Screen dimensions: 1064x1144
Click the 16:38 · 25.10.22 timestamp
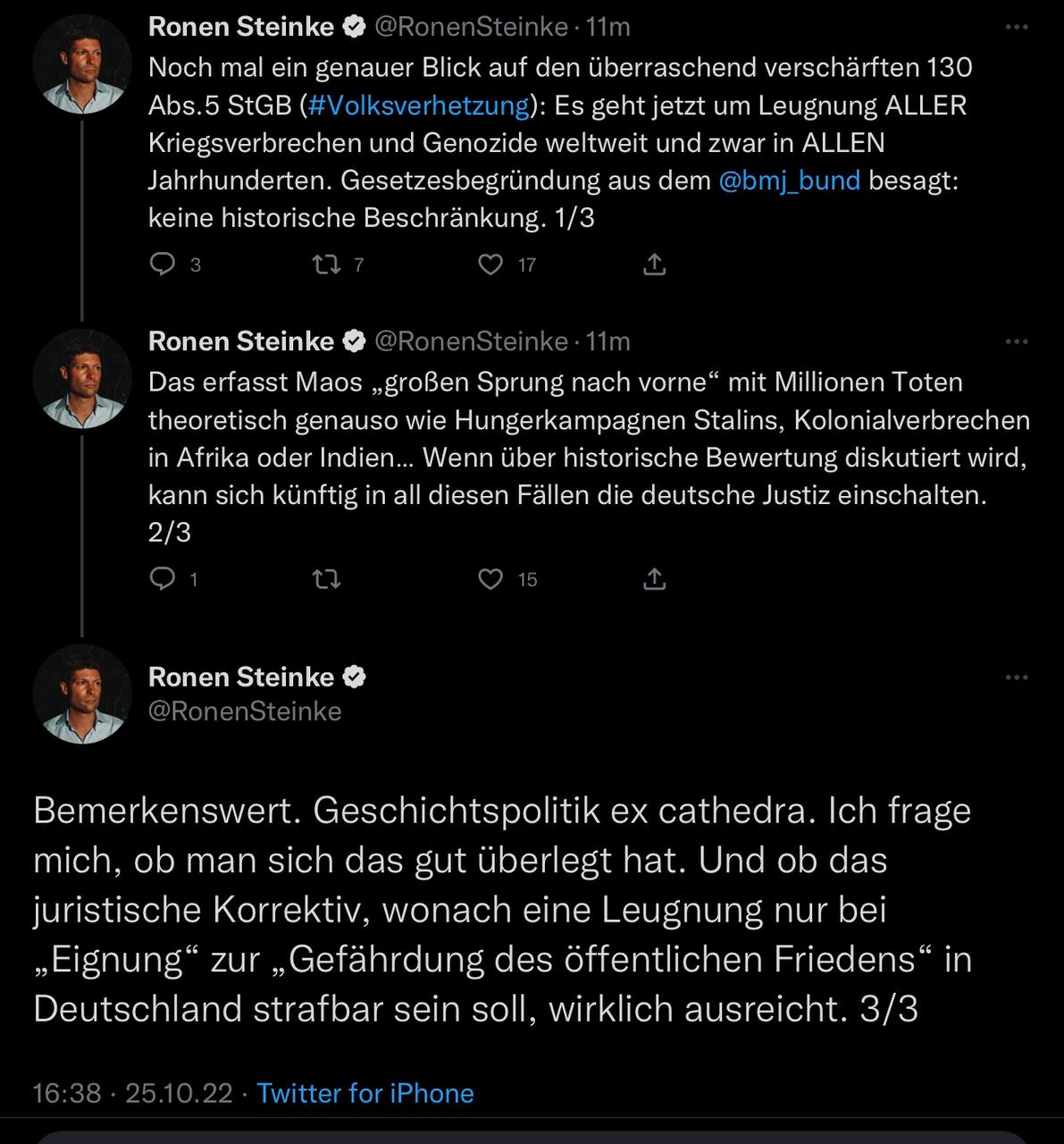point(132,1093)
